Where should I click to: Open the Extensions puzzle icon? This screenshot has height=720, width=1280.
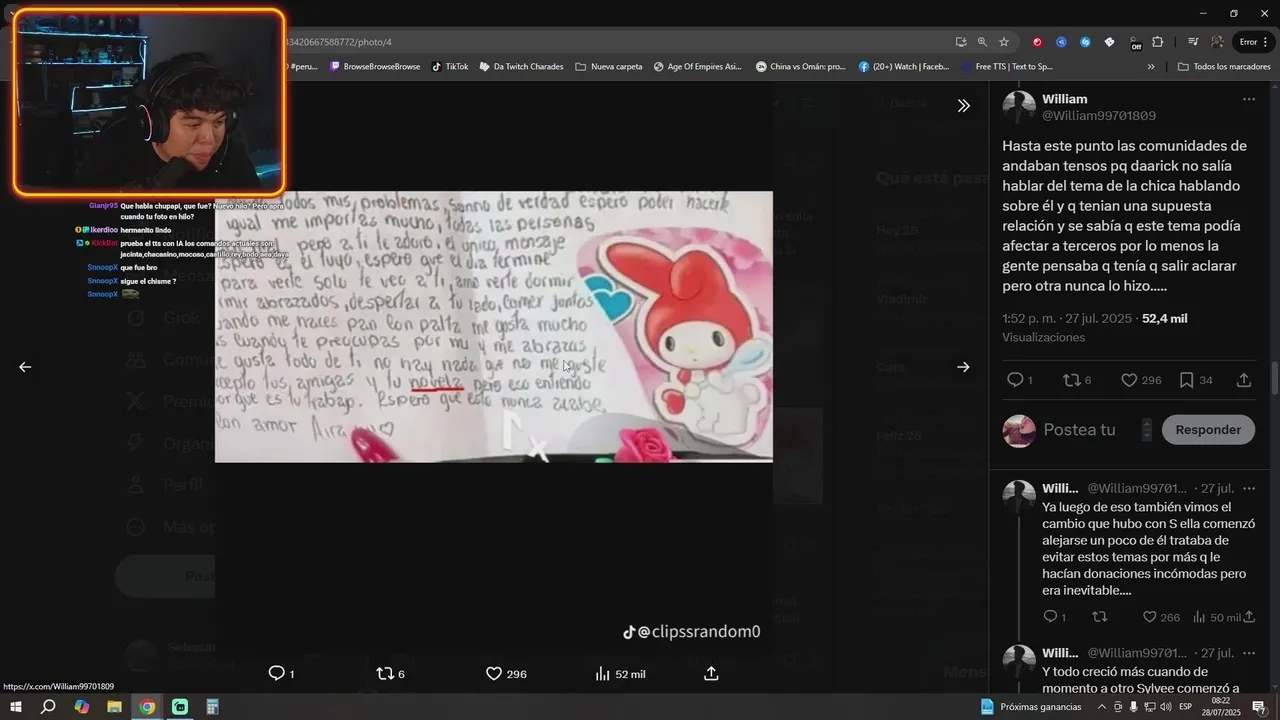point(1157,42)
